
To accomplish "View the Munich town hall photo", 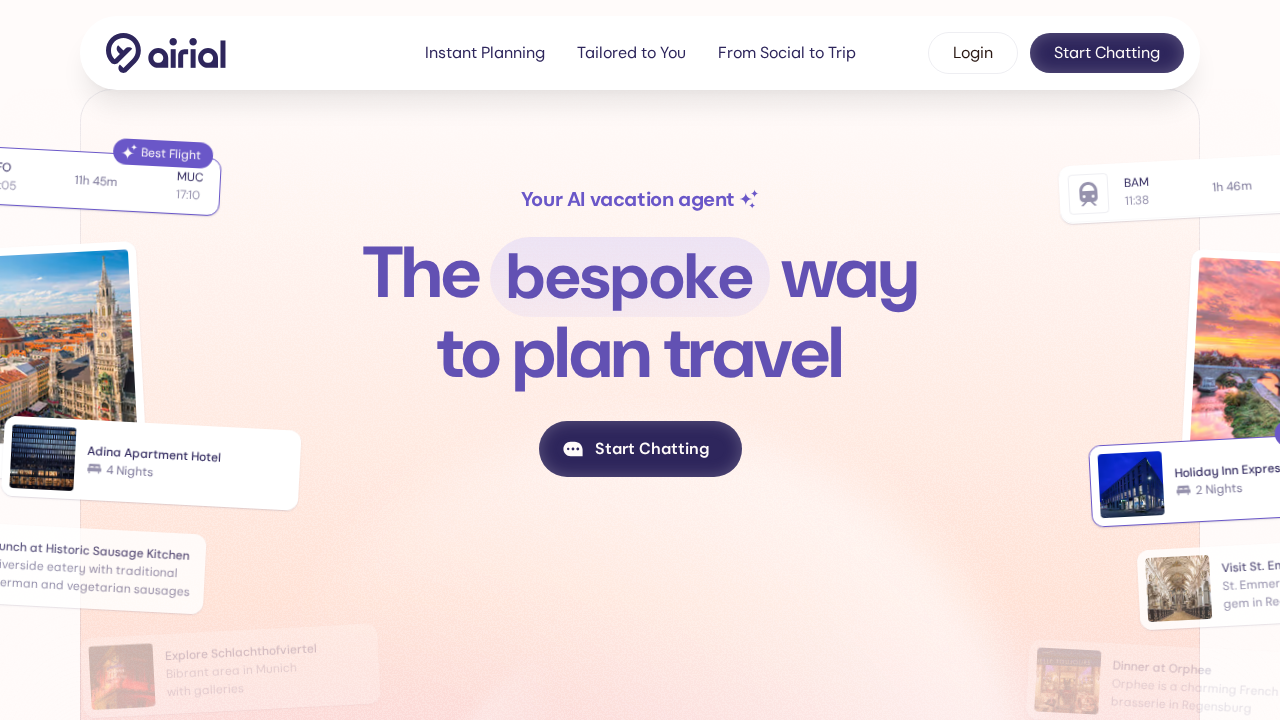I will 65,335.
